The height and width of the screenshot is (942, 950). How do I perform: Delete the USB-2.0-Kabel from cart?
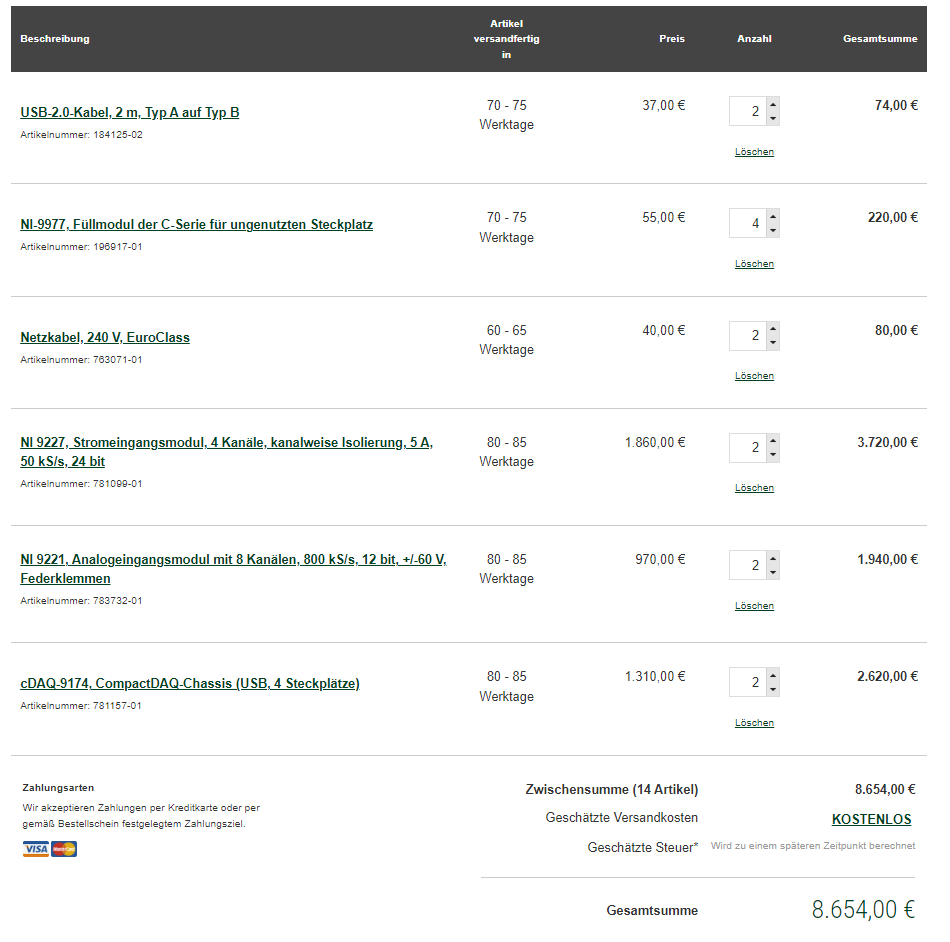[754, 152]
